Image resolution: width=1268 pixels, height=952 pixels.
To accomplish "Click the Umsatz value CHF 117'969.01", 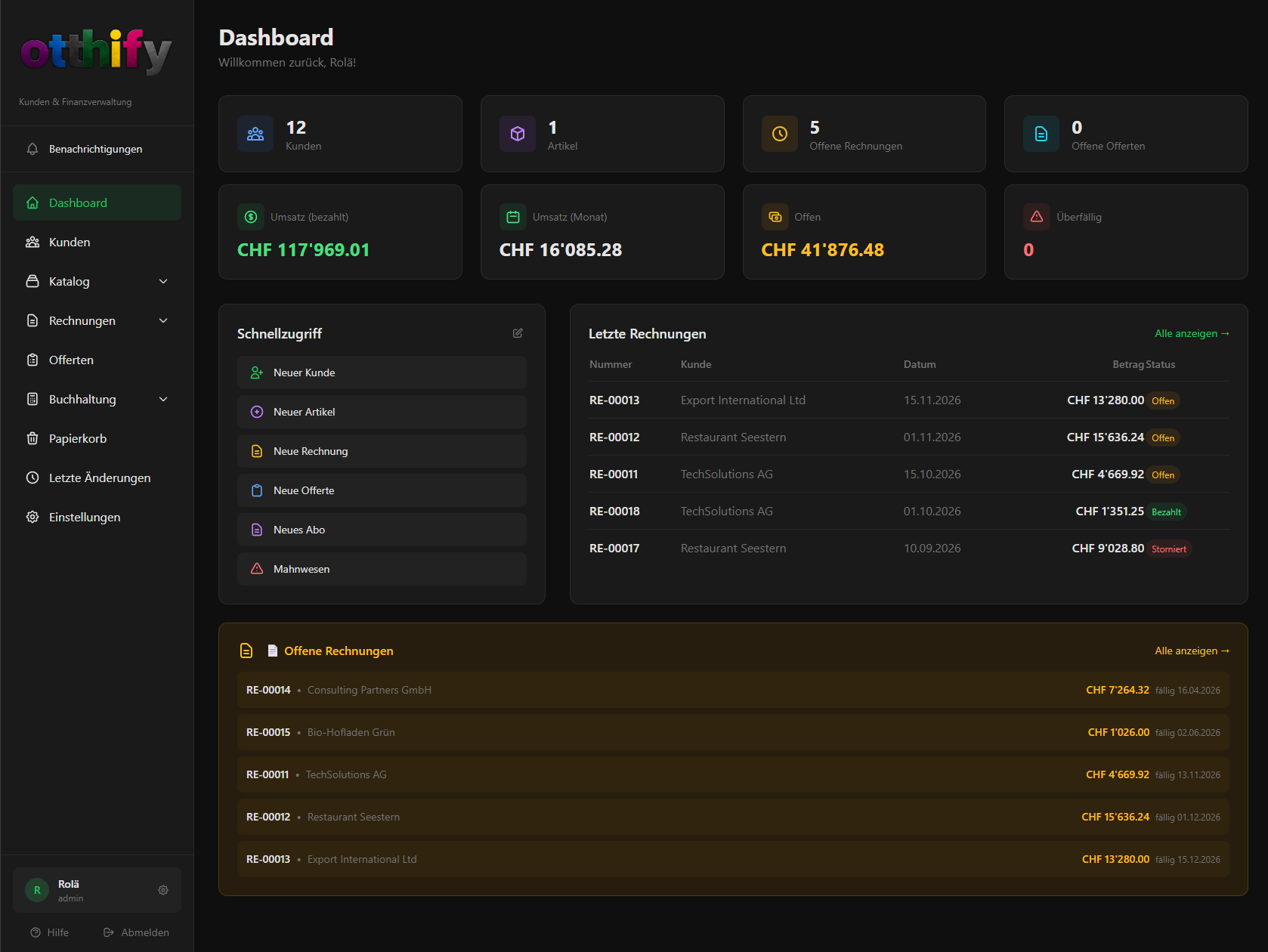I will point(303,250).
